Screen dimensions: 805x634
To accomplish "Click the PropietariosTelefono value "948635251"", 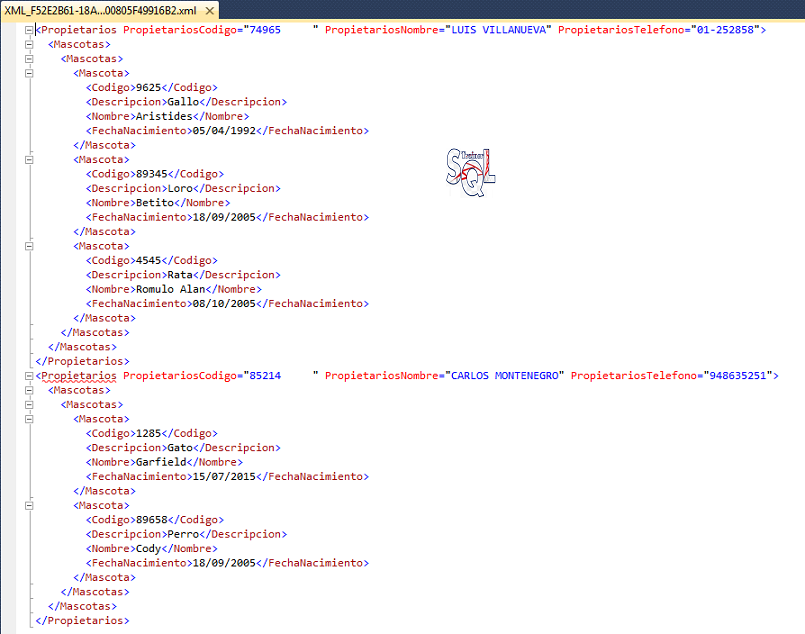I will click(740, 376).
